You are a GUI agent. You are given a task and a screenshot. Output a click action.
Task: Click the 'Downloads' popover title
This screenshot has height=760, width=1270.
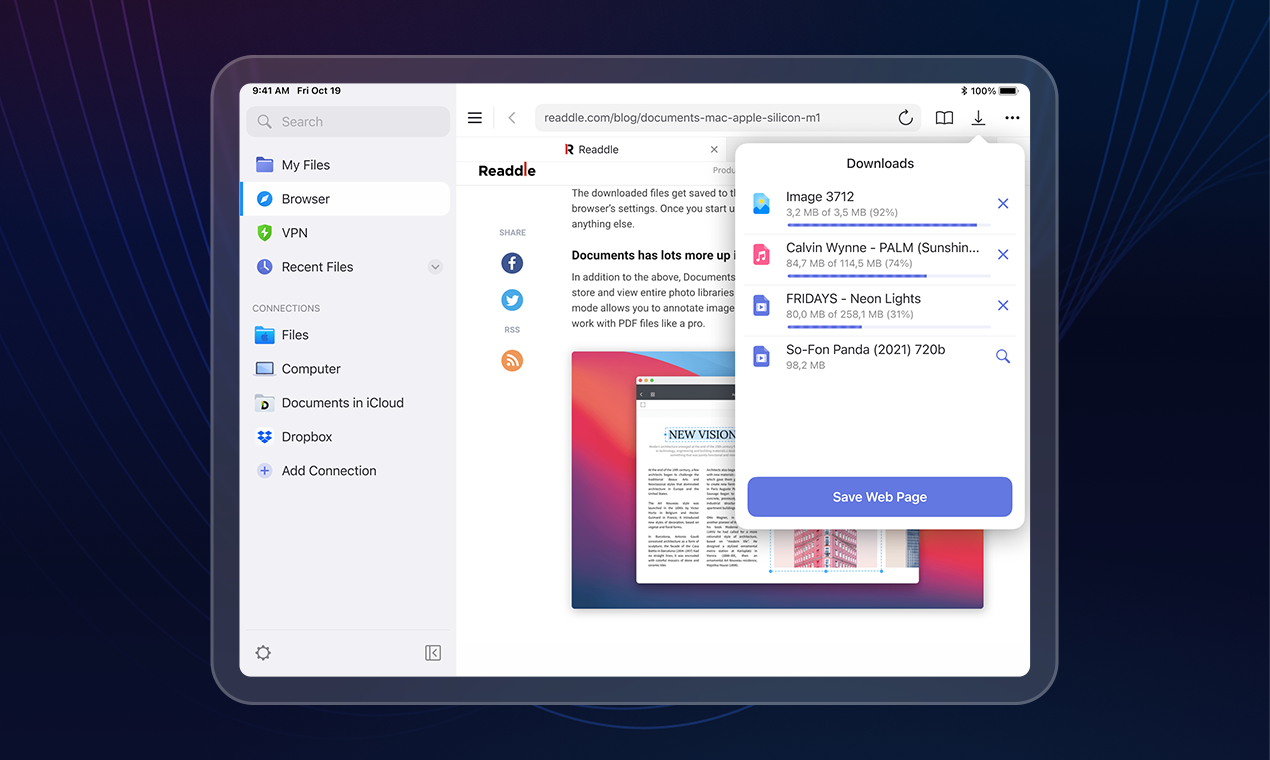pos(880,163)
